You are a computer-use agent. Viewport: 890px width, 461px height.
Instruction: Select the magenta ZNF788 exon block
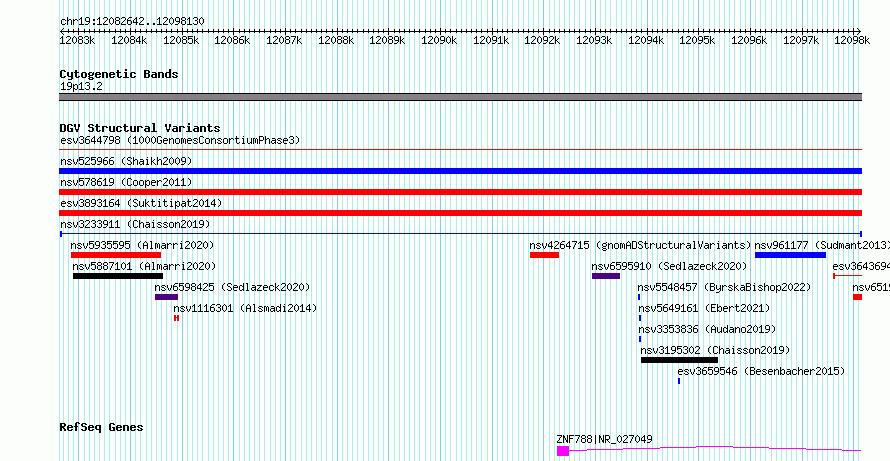[x=562, y=451]
